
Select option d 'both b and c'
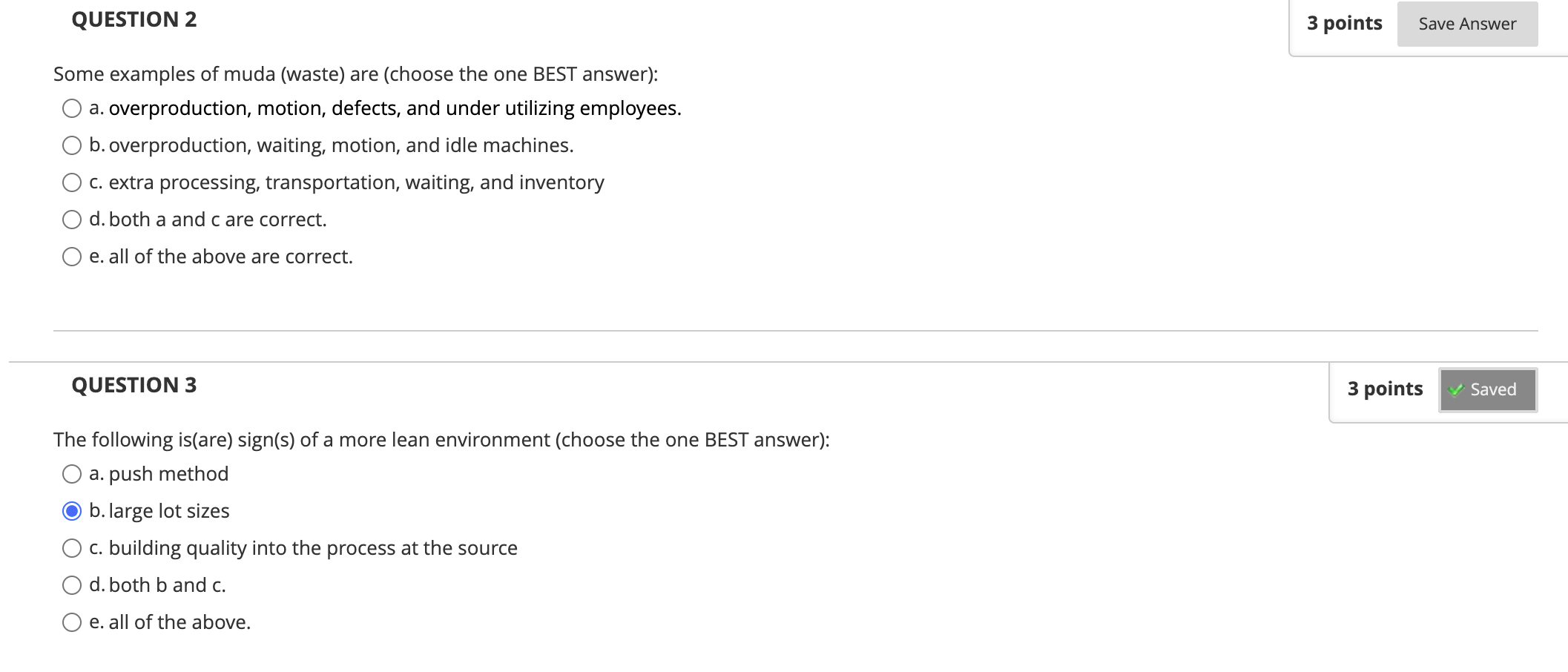(70, 584)
